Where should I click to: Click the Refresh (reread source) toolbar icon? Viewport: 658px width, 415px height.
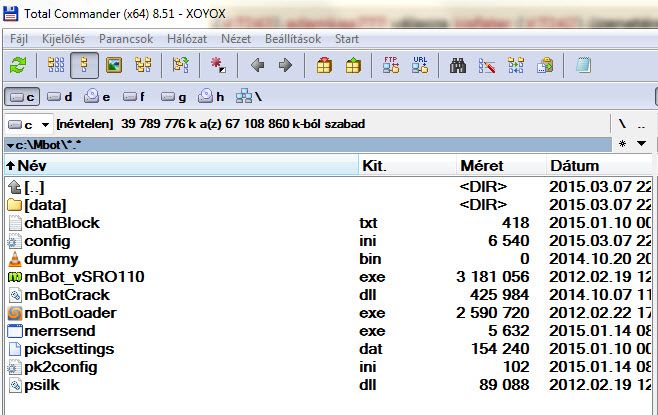tap(18, 65)
